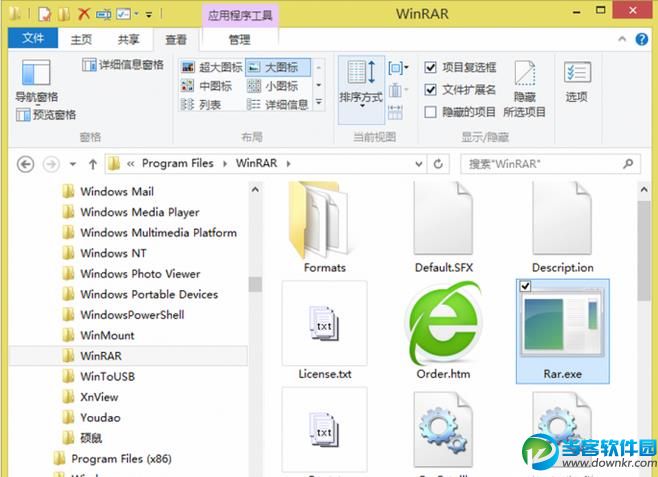Open the Navigation pane (导航窗格) menu

(x=36, y=81)
